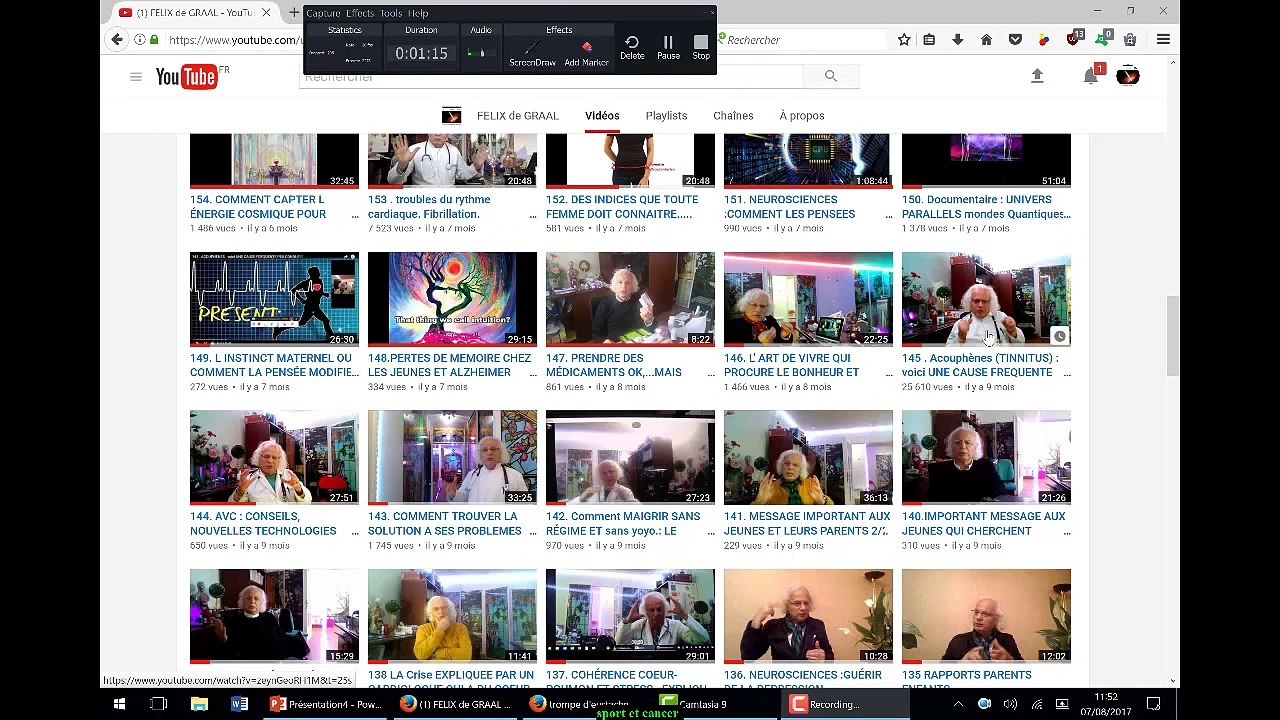Open video 145. Acouphènes (TINNITUS) title link
The width and height of the screenshot is (1280, 720).
click(x=979, y=365)
